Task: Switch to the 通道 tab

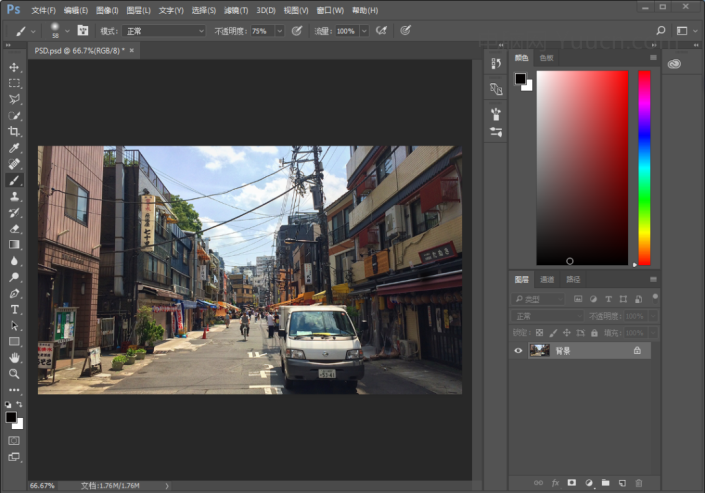Action: 547,279
